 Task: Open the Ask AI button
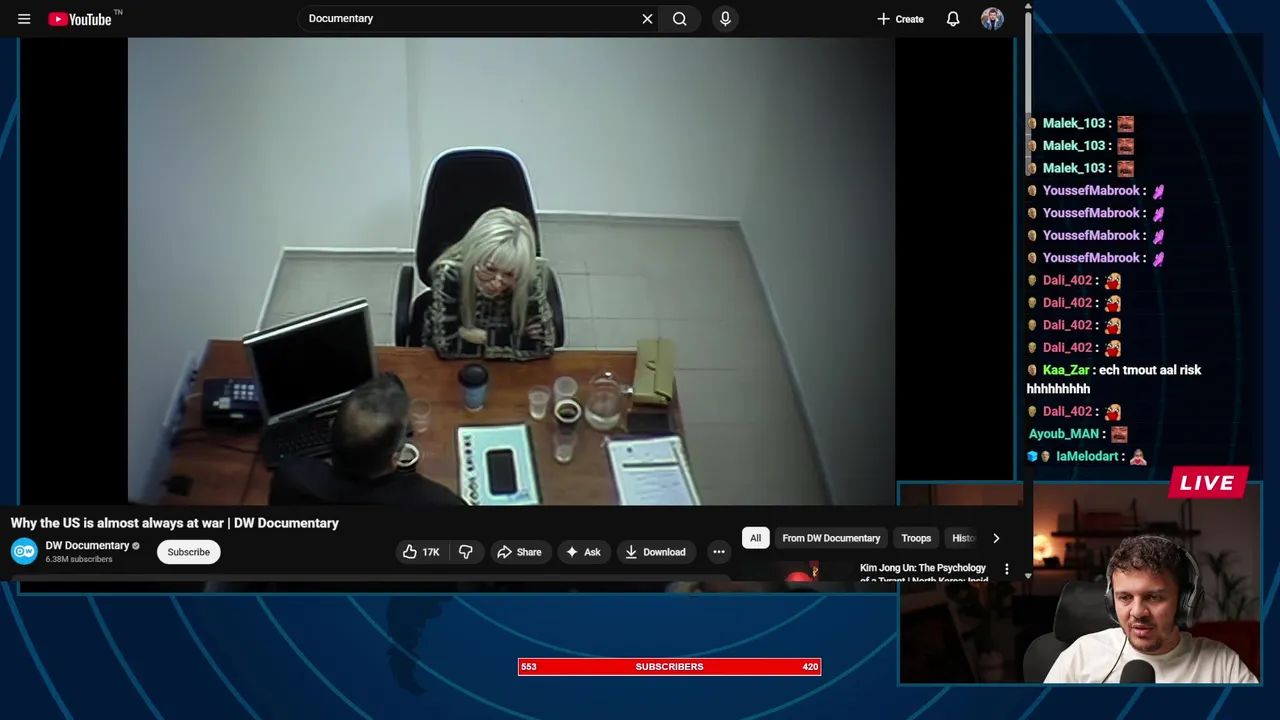point(583,552)
